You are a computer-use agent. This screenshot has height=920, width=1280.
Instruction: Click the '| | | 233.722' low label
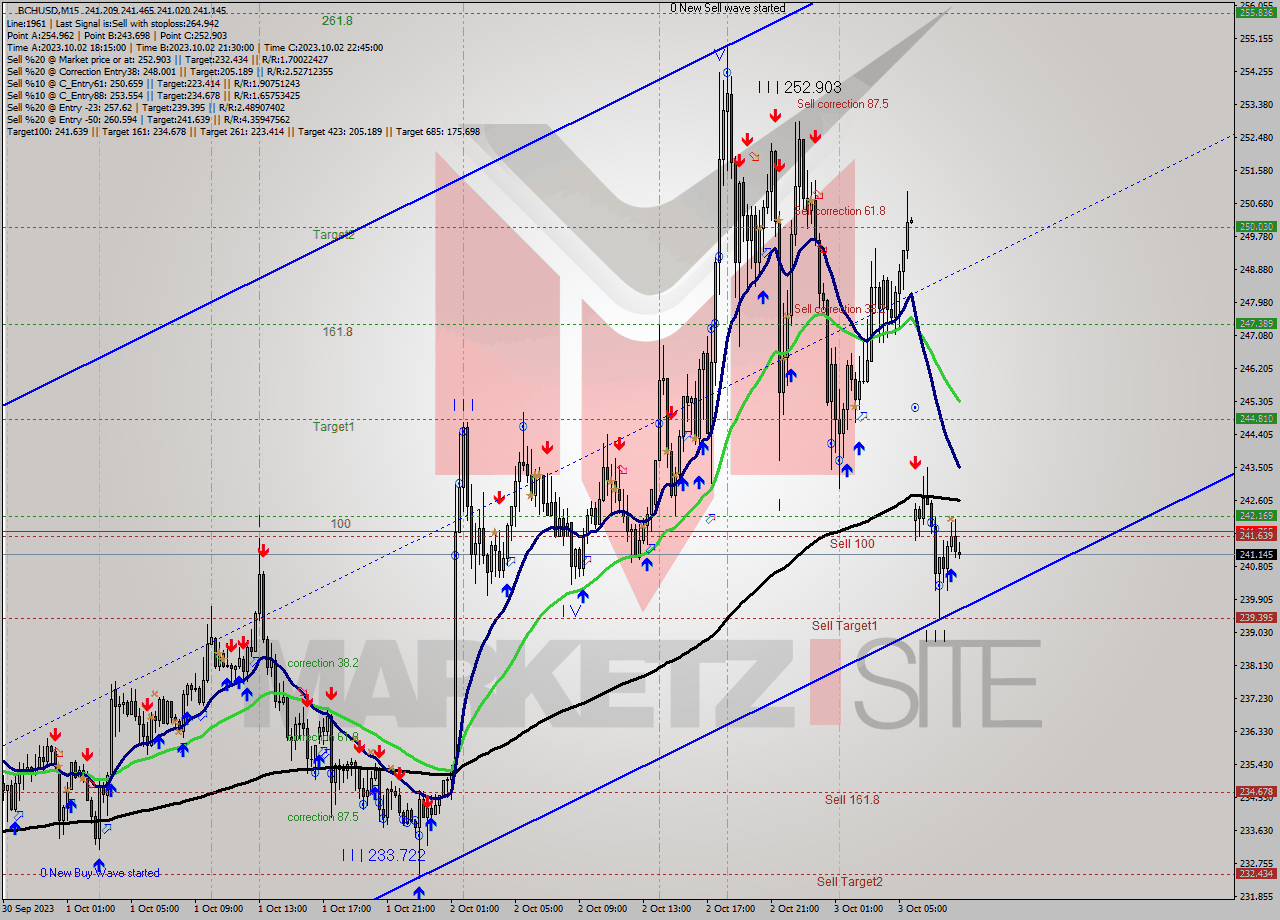point(383,855)
